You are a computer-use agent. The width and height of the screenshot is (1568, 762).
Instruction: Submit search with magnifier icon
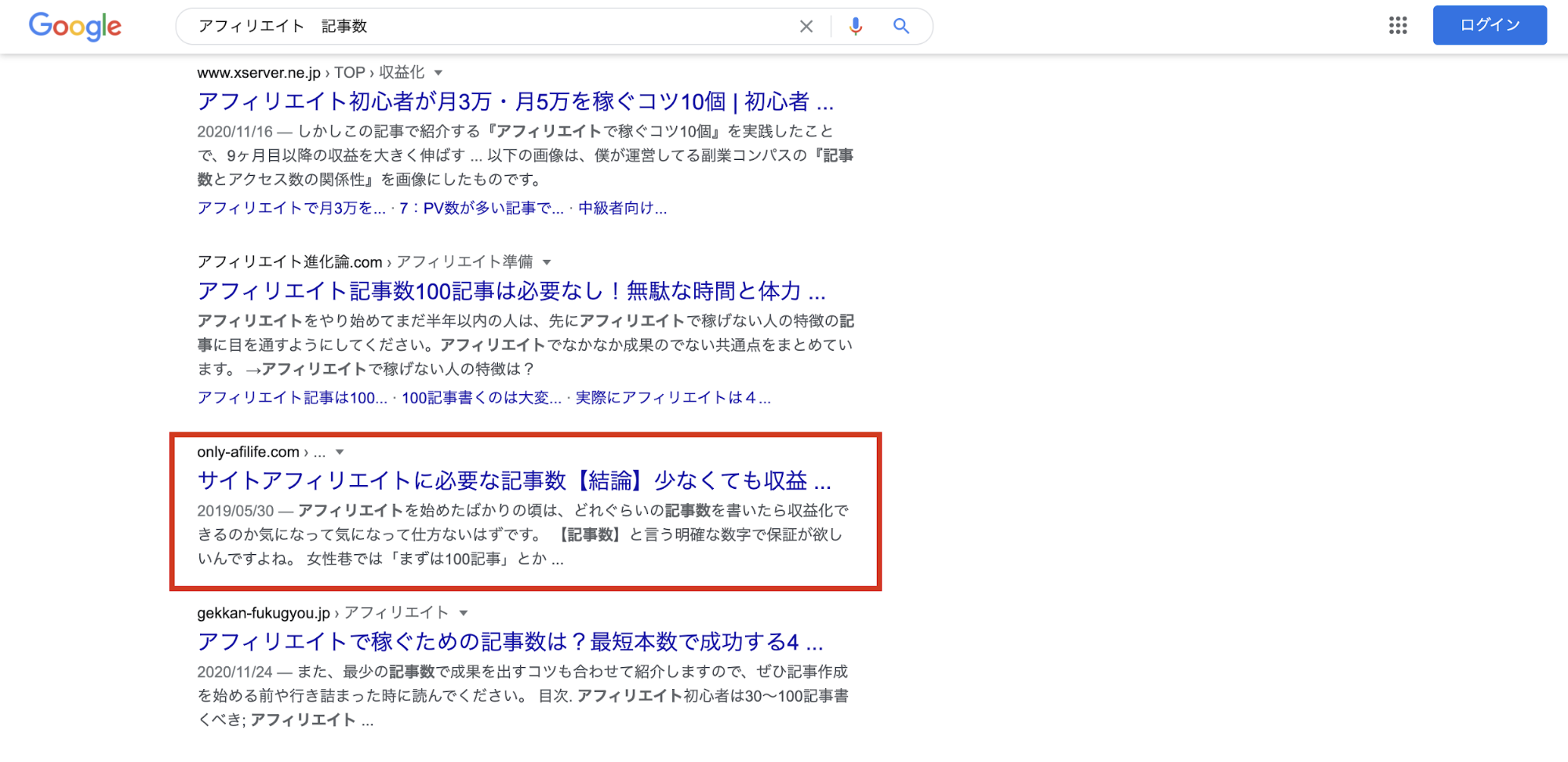click(x=901, y=27)
